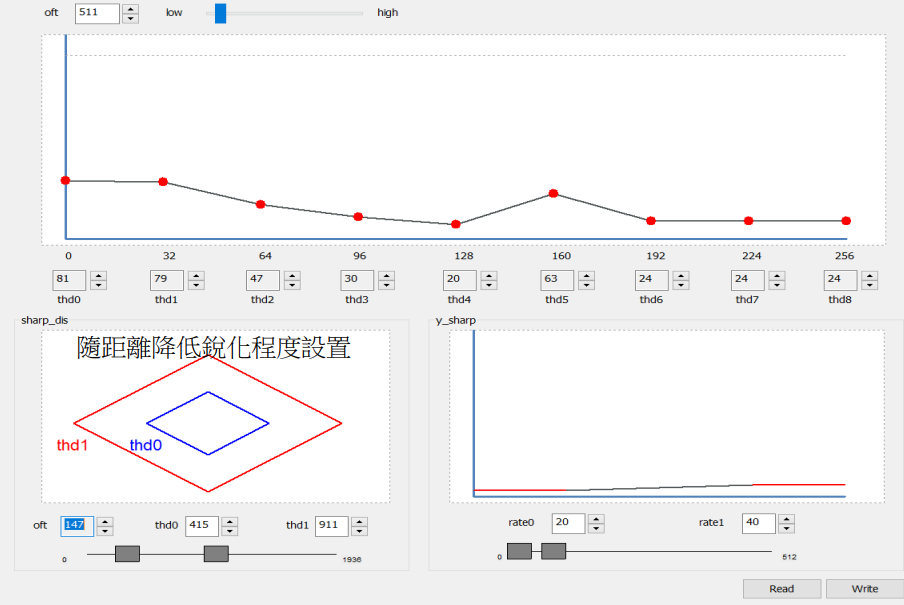Select the sharp_dis oft field showing 147
904x605 pixels.
[77, 525]
